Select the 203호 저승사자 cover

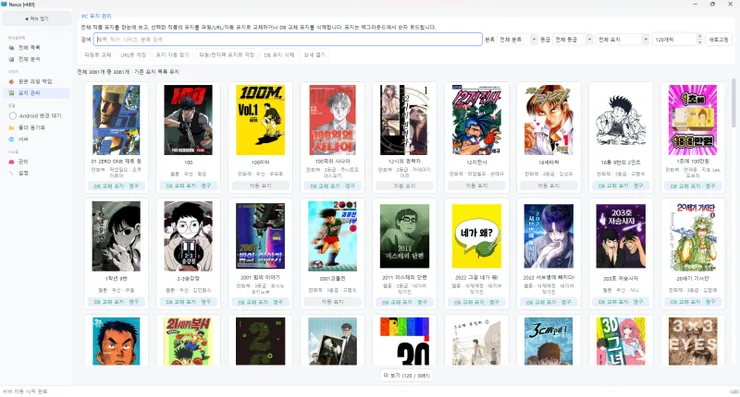click(x=621, y=236)
